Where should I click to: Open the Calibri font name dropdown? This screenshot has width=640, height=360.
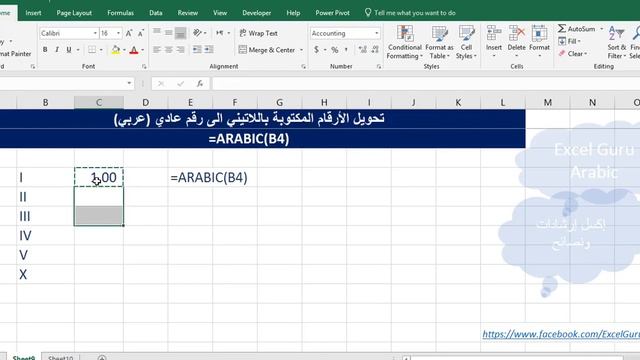pyautogui.click(x=95, y=33)
